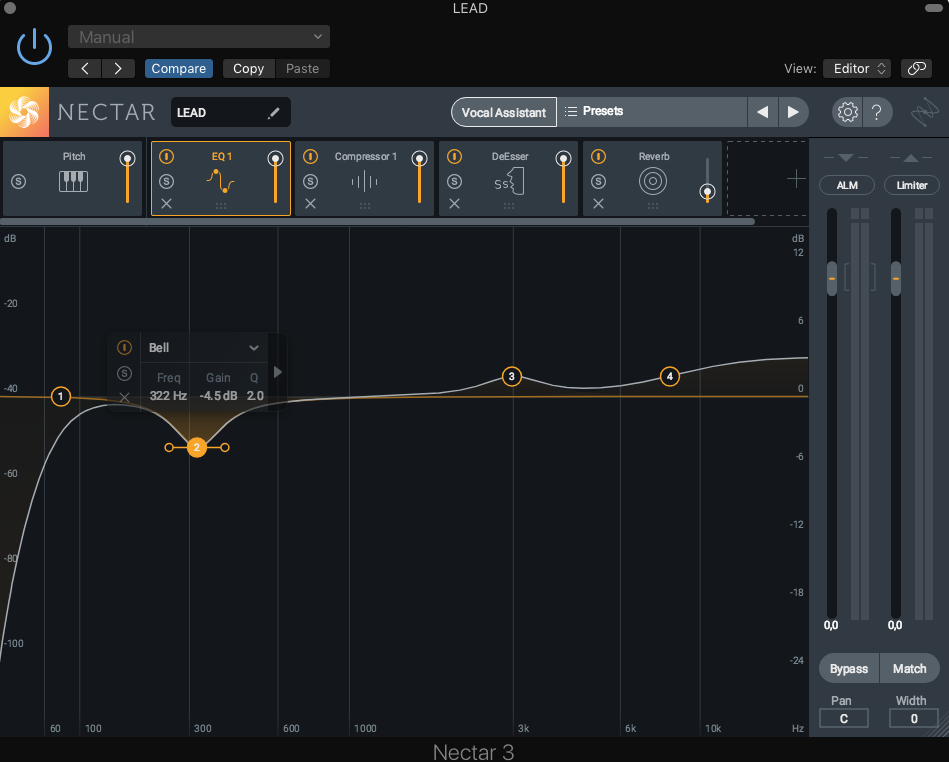The image size is (949, 762).
Task: Click the link chain icon
Action: click(916, 68)
